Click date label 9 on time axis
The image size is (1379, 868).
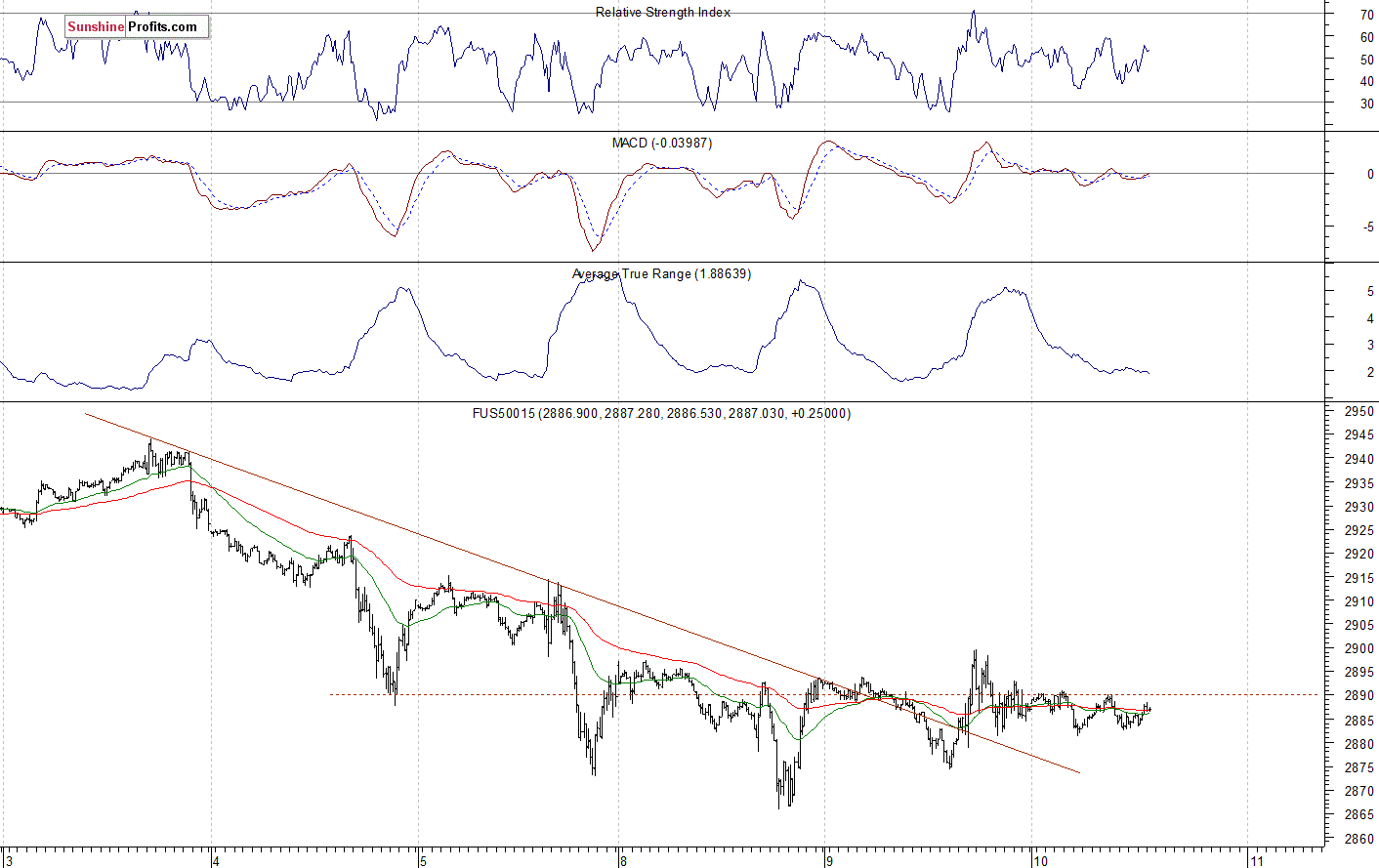click(x=828, y=861)
